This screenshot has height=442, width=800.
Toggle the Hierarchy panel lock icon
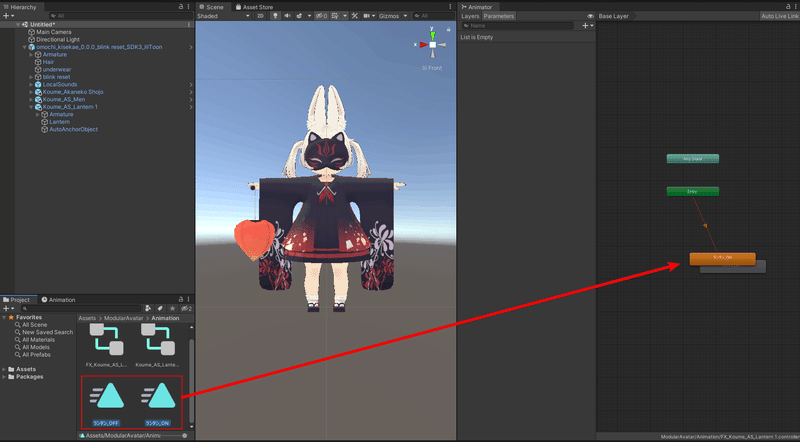pyautogui.click(x=181, y=7)
